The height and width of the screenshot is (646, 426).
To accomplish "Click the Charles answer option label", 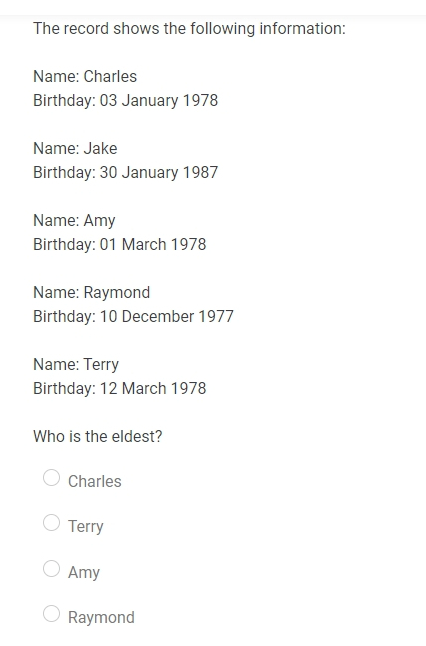I will coord(95,481).
